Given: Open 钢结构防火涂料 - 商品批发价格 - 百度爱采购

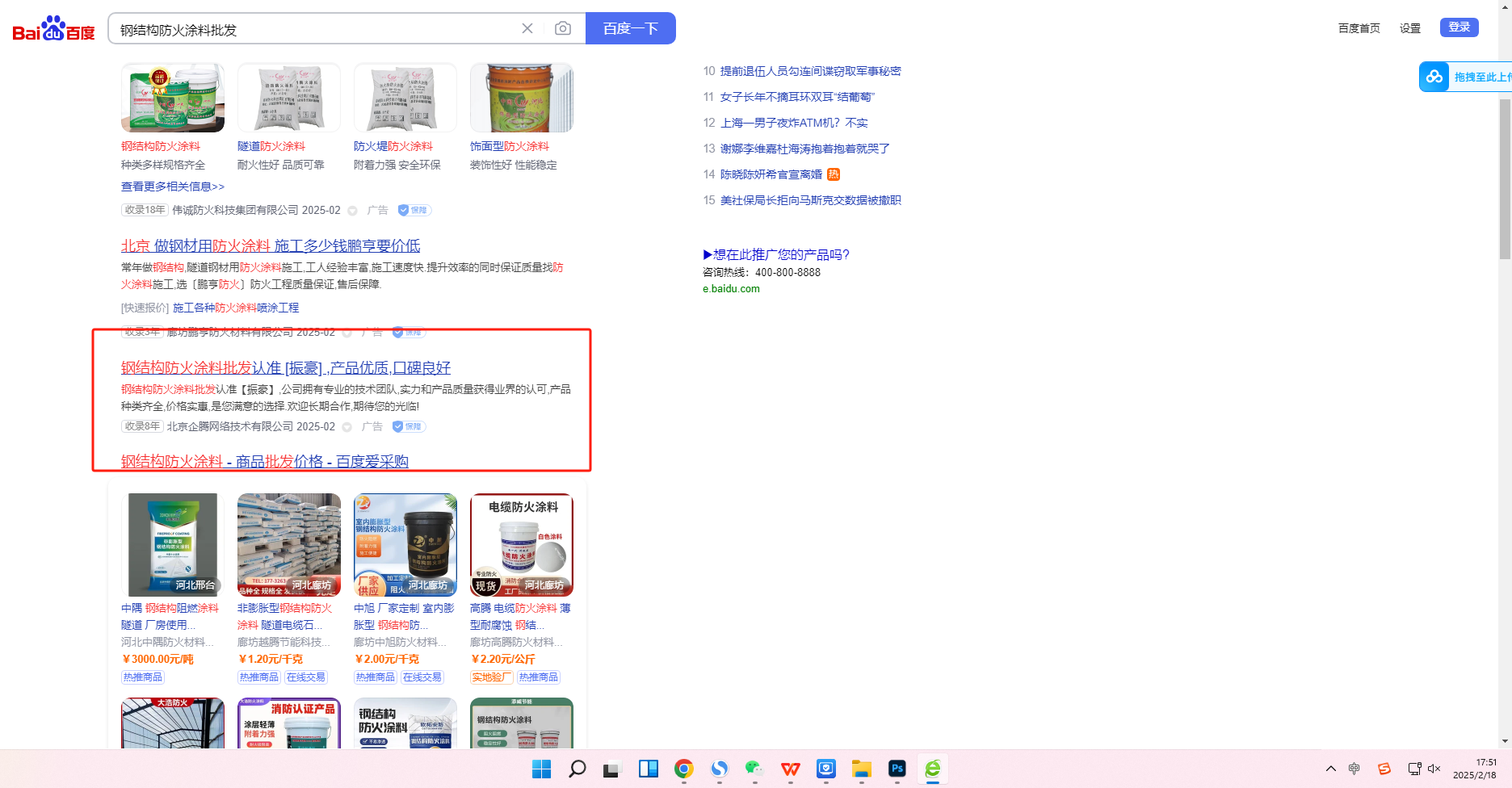Looking at the screenshot, I should coord(265,462).
